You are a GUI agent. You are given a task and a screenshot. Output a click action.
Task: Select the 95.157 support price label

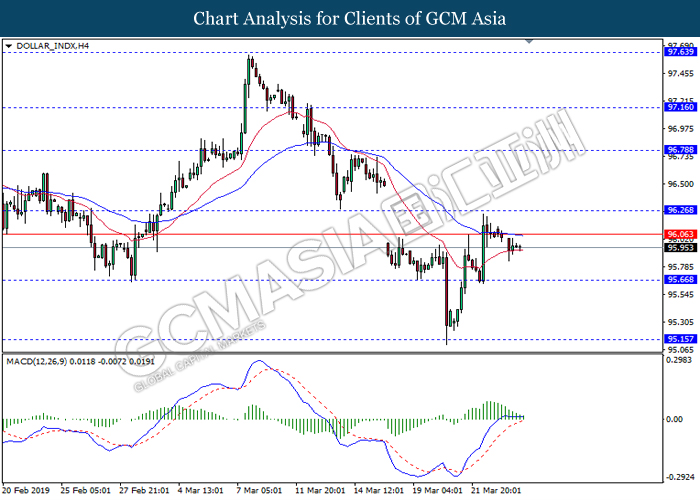680,339
